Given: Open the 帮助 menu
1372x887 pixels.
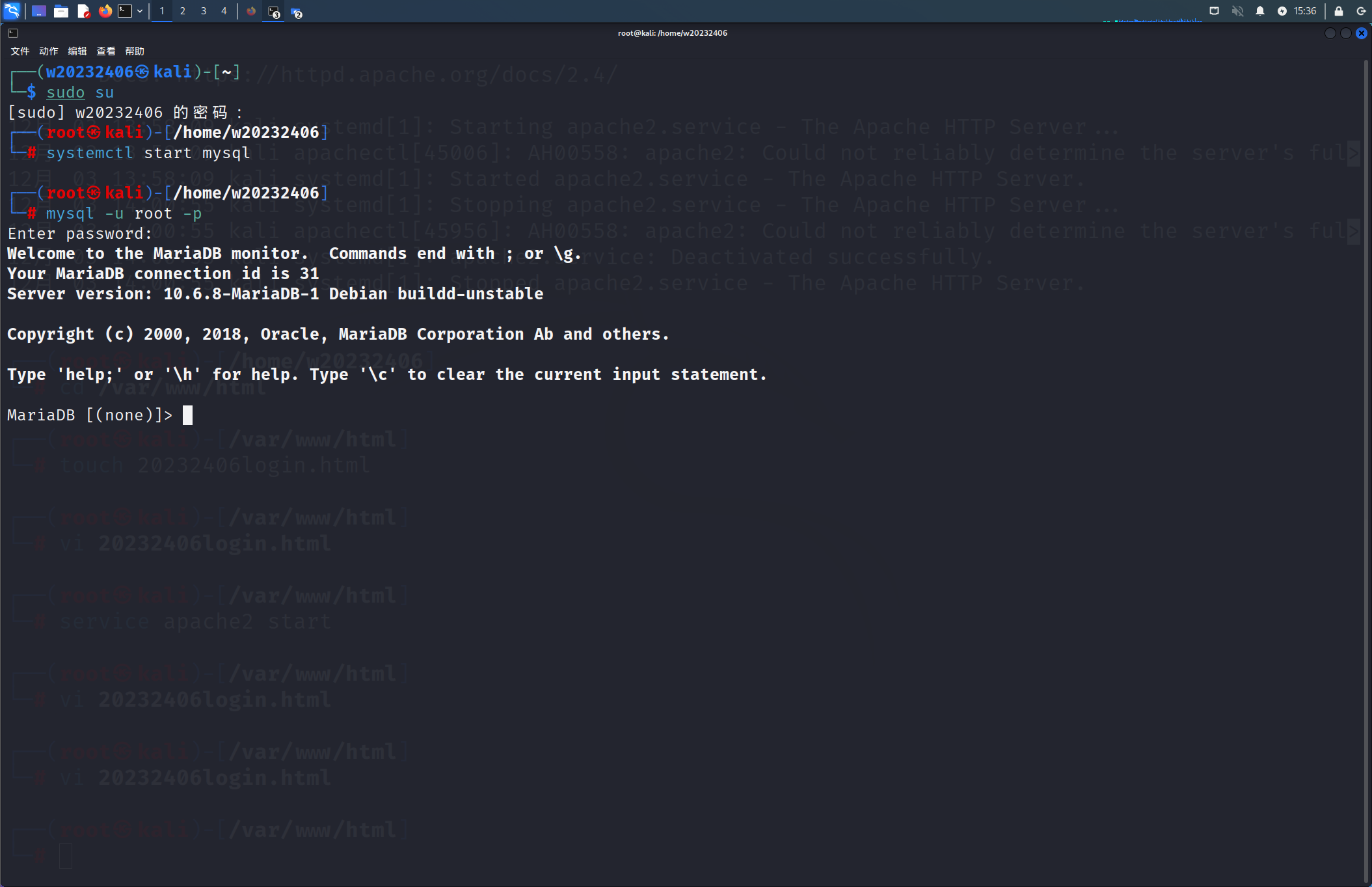Looking at the screenshot, I should click(x=135, y=51).
